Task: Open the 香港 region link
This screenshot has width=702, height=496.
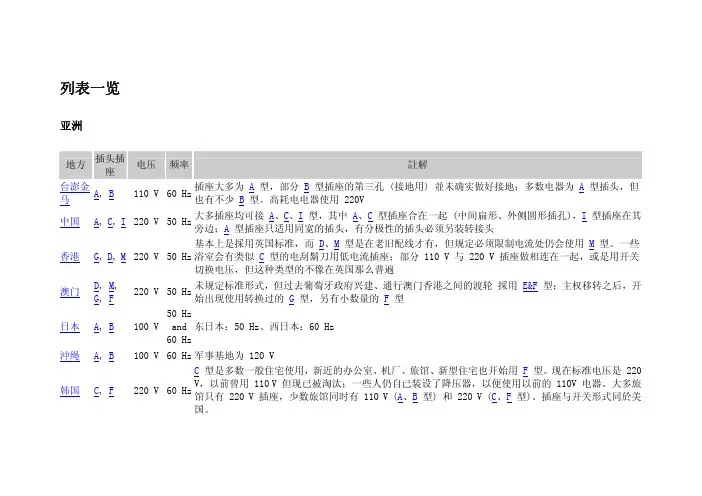Action: click(x=70, y=256)
